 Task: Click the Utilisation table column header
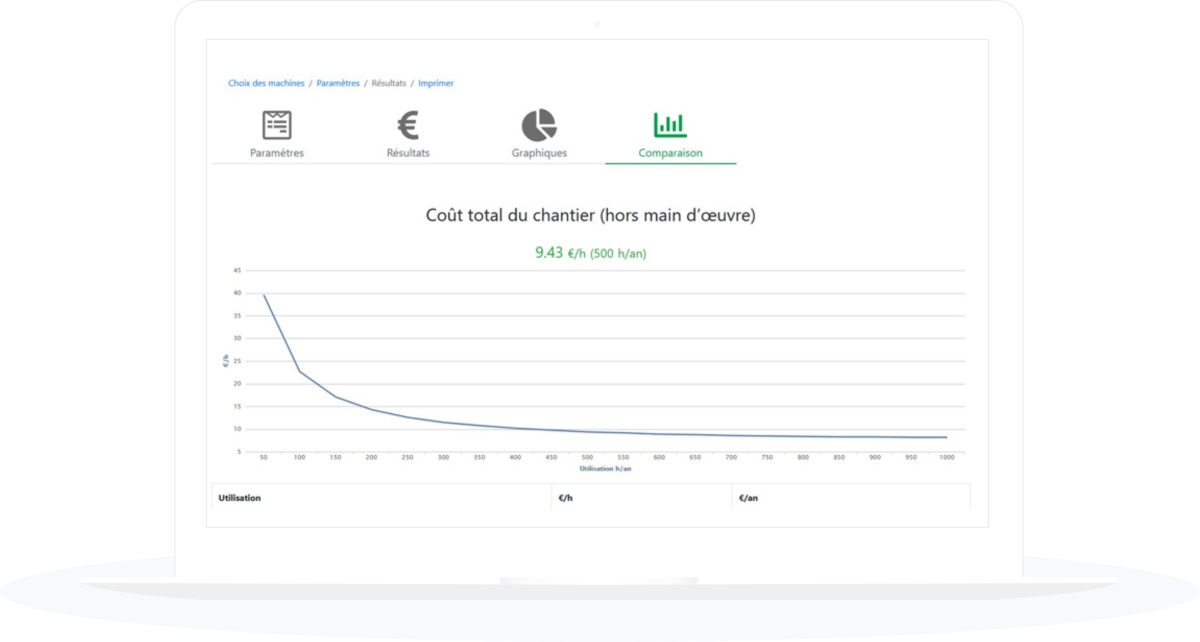240,498
